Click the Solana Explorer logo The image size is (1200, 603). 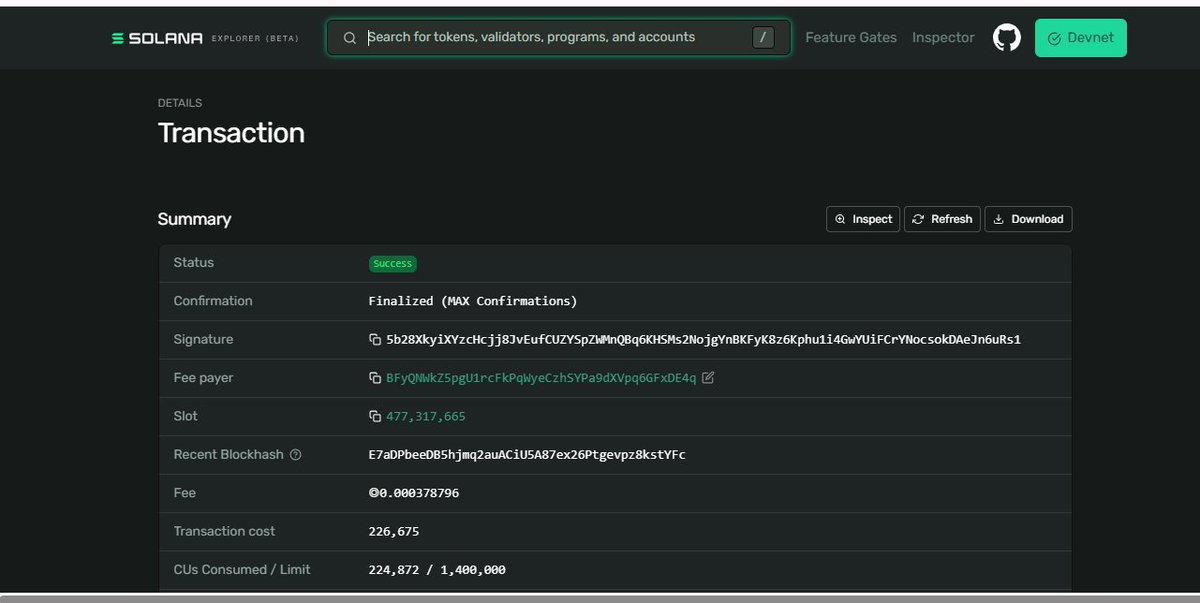[205, 38]
